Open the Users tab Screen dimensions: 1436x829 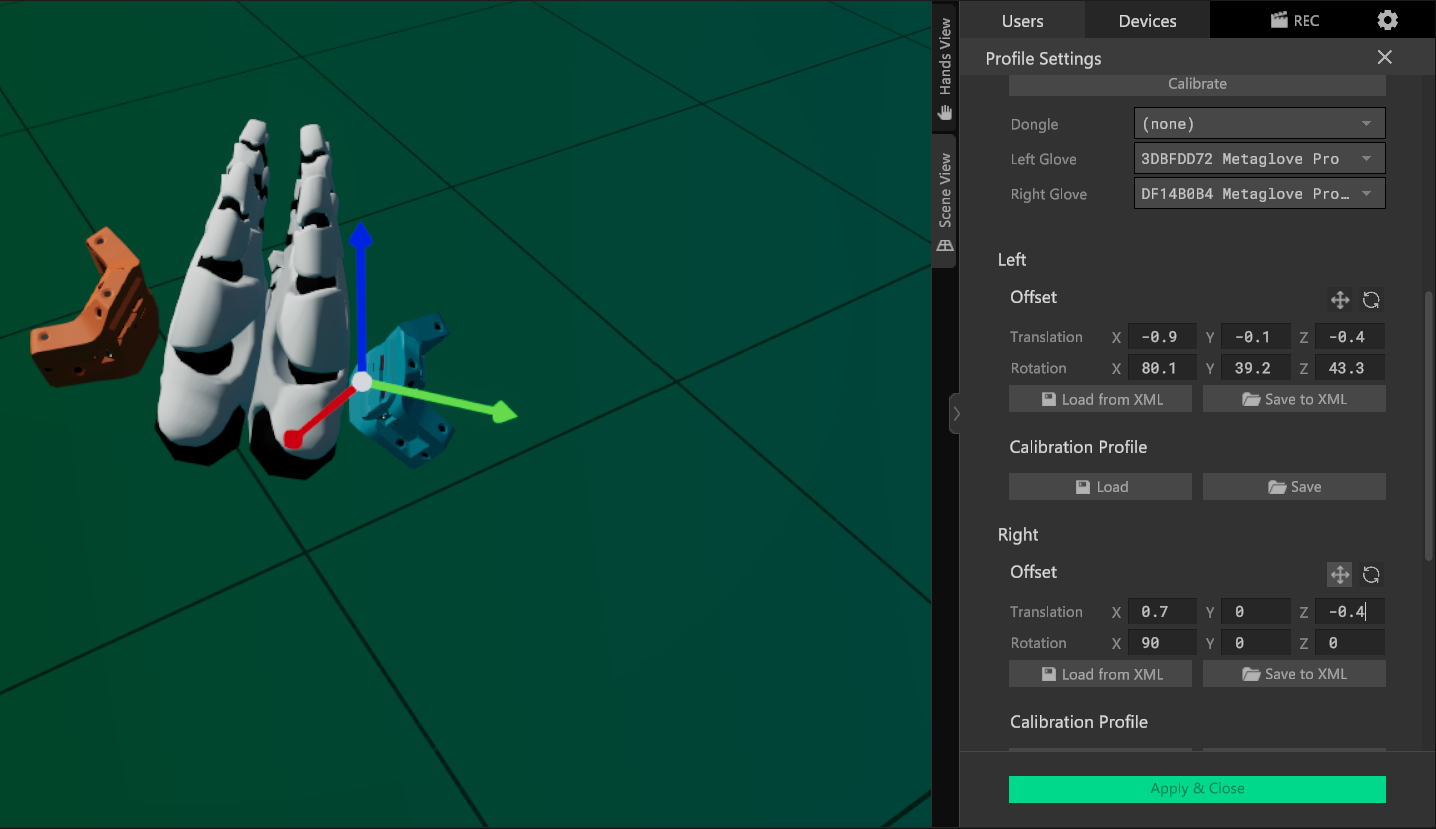(1022, 20)
